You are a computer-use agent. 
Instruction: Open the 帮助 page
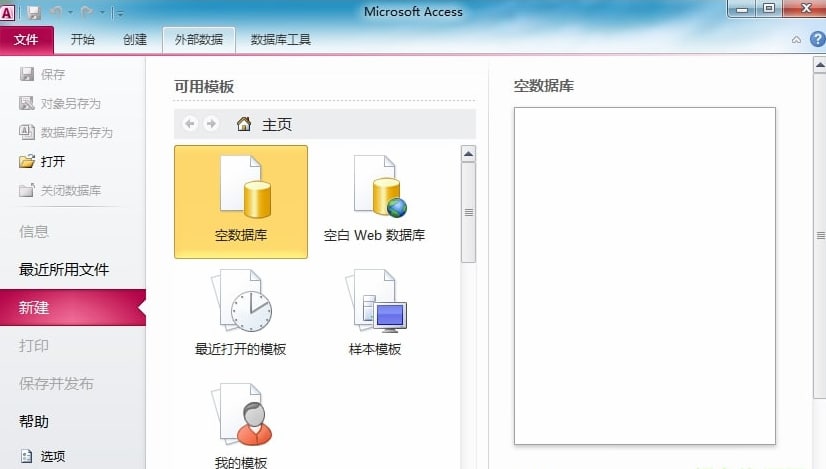[34, 422]
